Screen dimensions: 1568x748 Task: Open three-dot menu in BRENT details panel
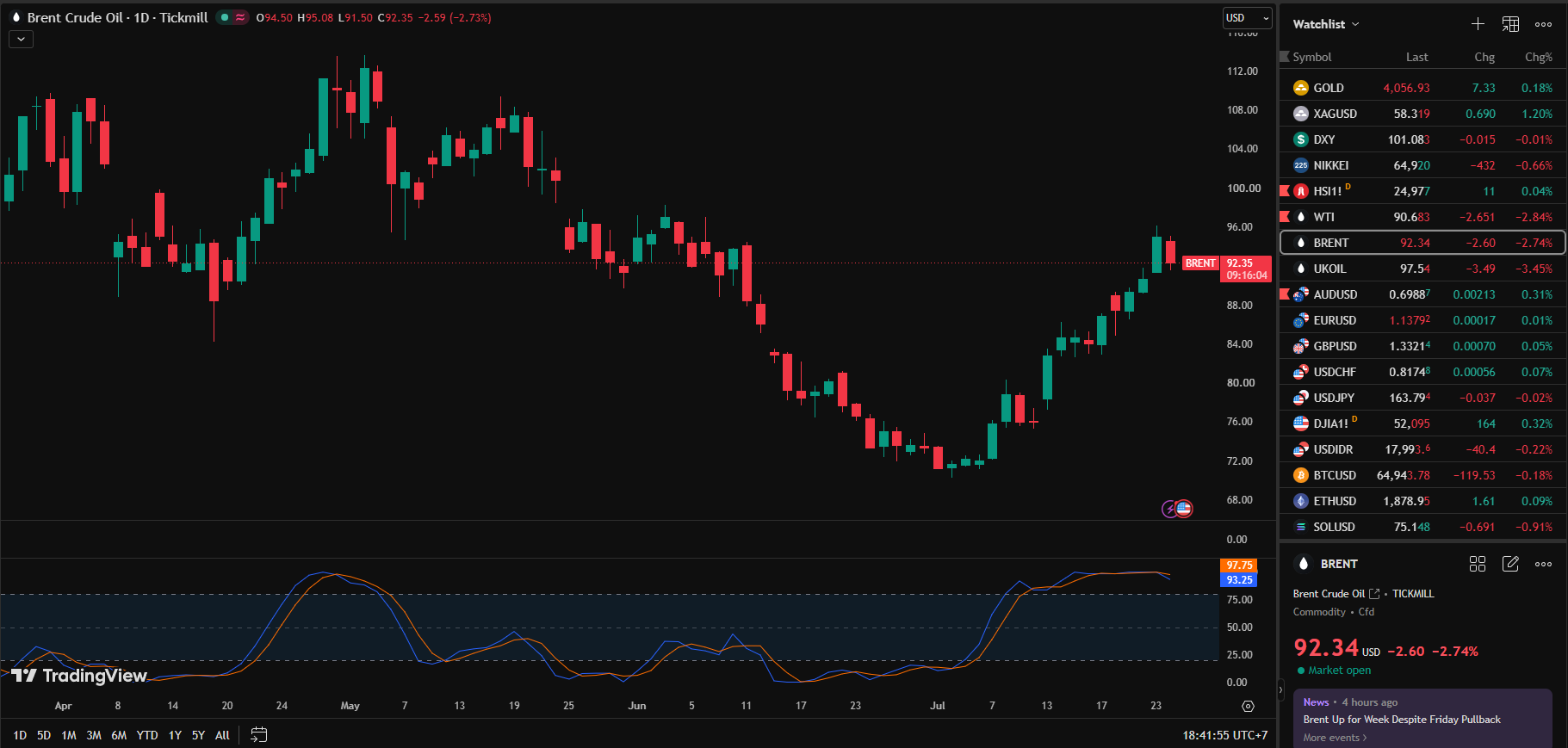(x=1543, y=564)
